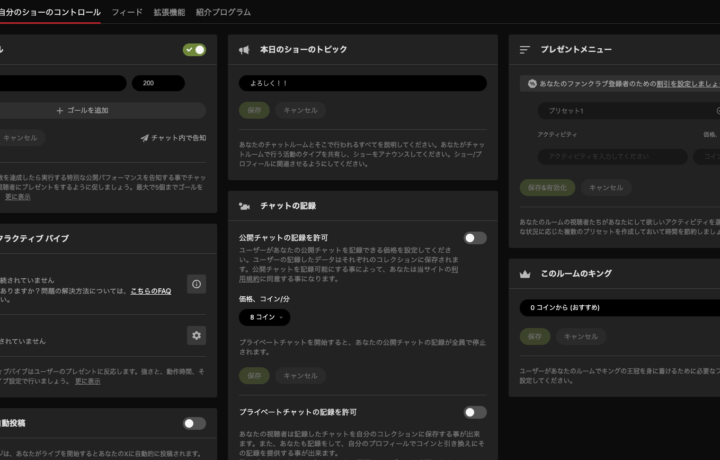Screen dimensions: 720x460
Task: Enable 公開チャットの記録を許可 toggle
Action: 475,238
